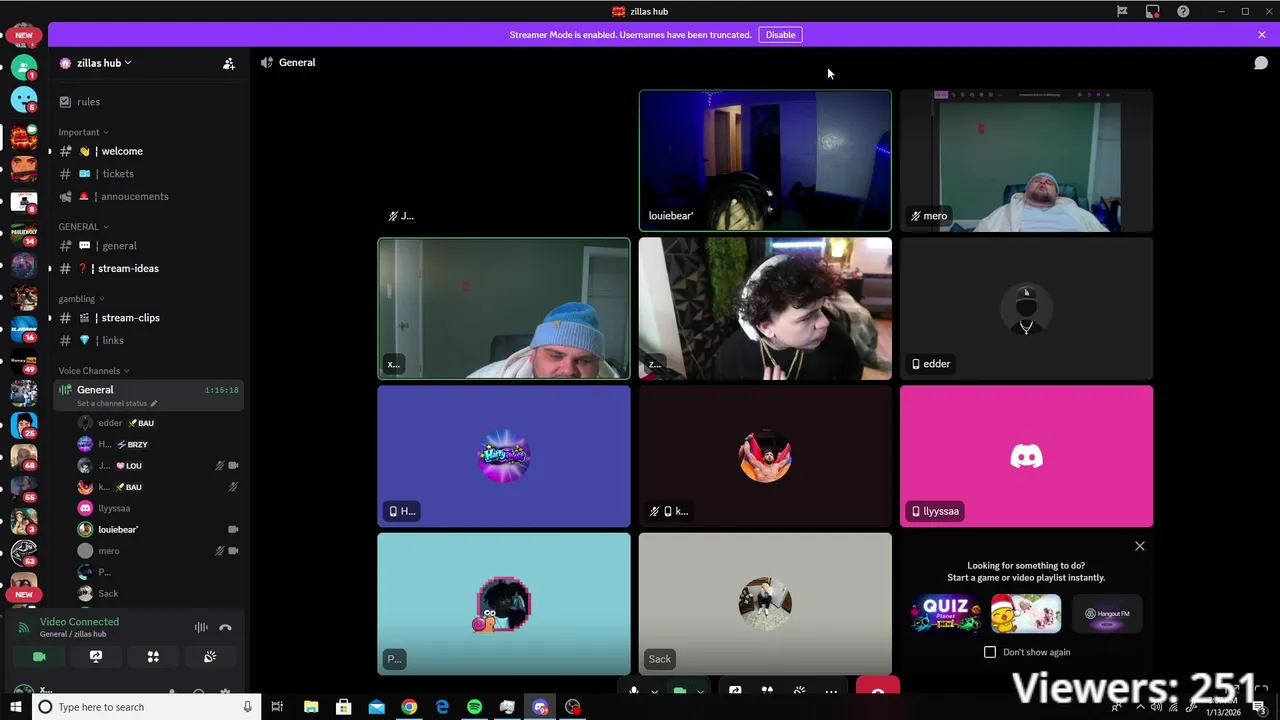Dismiss the purple Streamer Mode banner

click(1262, 35)
